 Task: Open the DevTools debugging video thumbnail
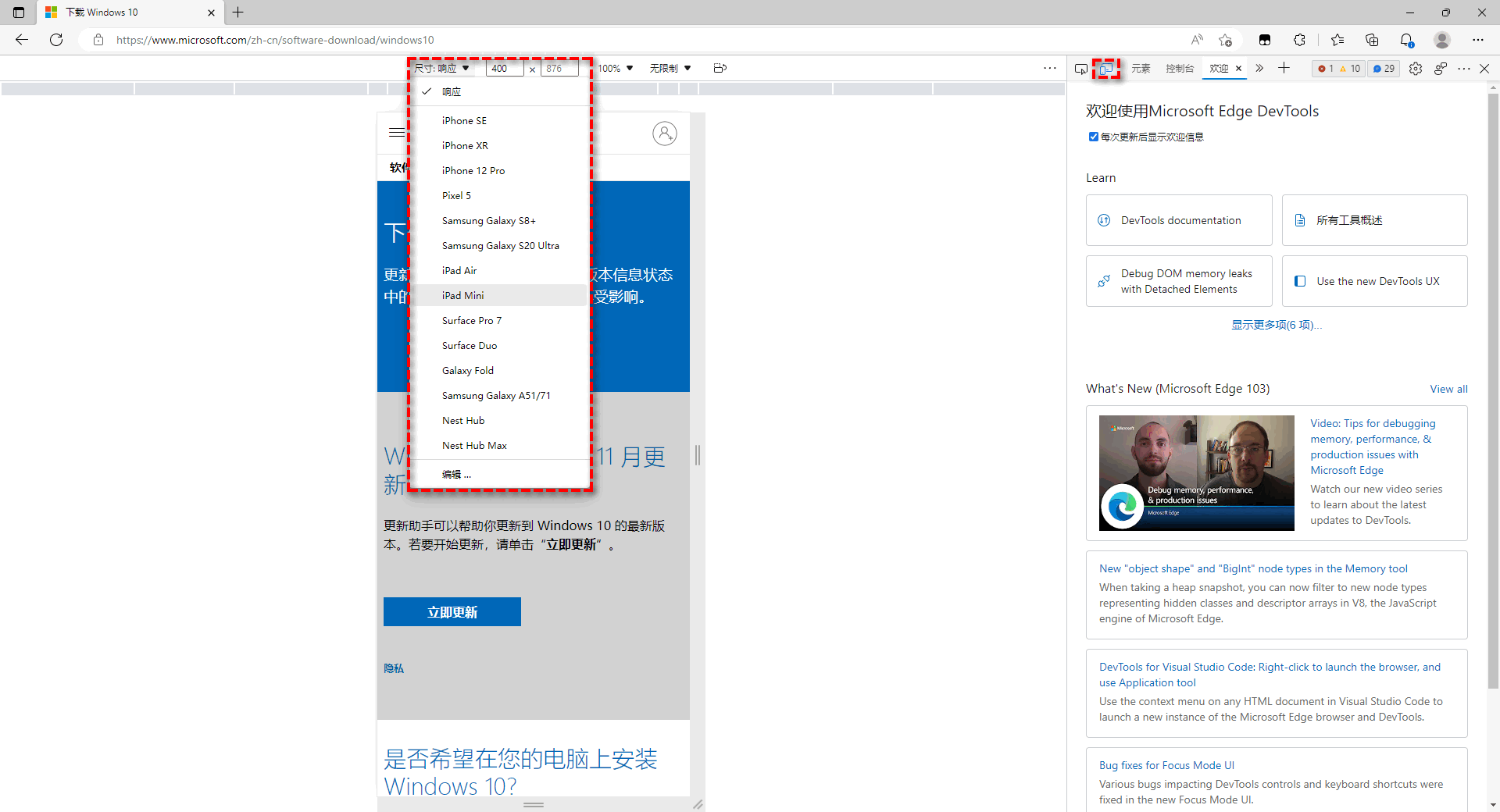tap(1196, 473)
